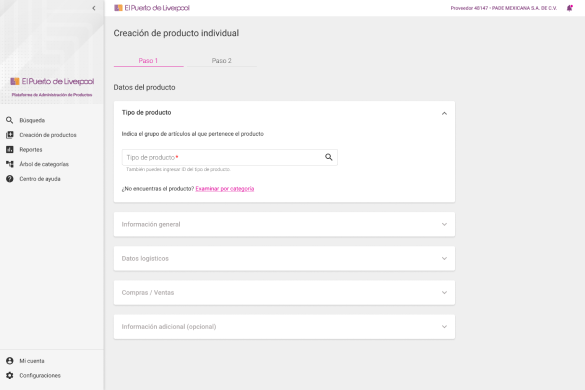The height and width of the screenshot is (390, 585).
Task: Open the Reportes chart icon
Action: [x=10, y=149]
